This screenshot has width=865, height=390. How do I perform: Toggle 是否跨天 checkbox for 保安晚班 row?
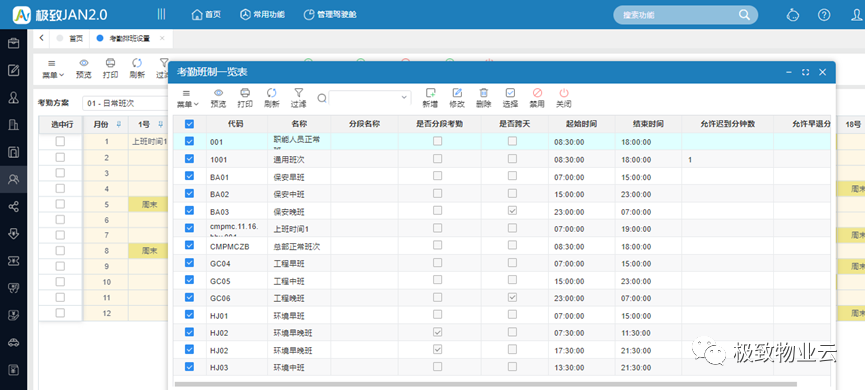(512, 211)
